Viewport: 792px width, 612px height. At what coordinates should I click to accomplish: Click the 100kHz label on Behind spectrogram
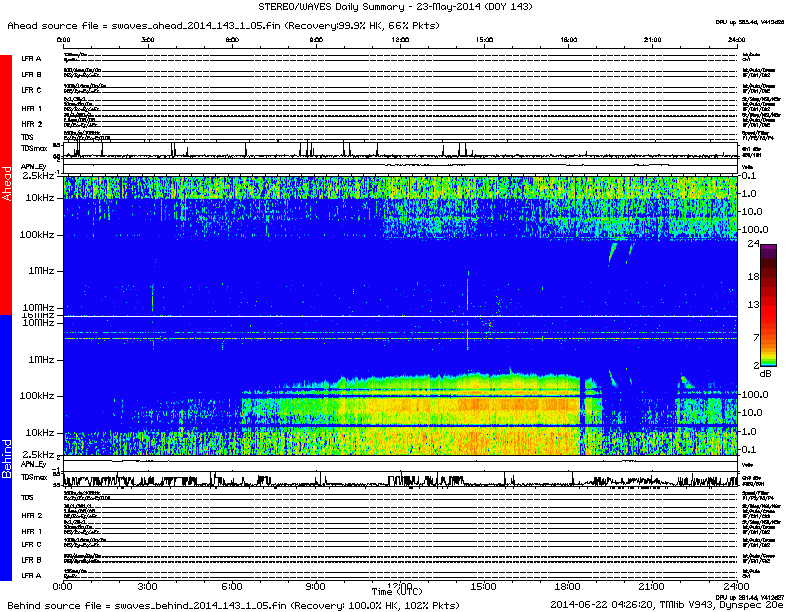pos(37,395)
